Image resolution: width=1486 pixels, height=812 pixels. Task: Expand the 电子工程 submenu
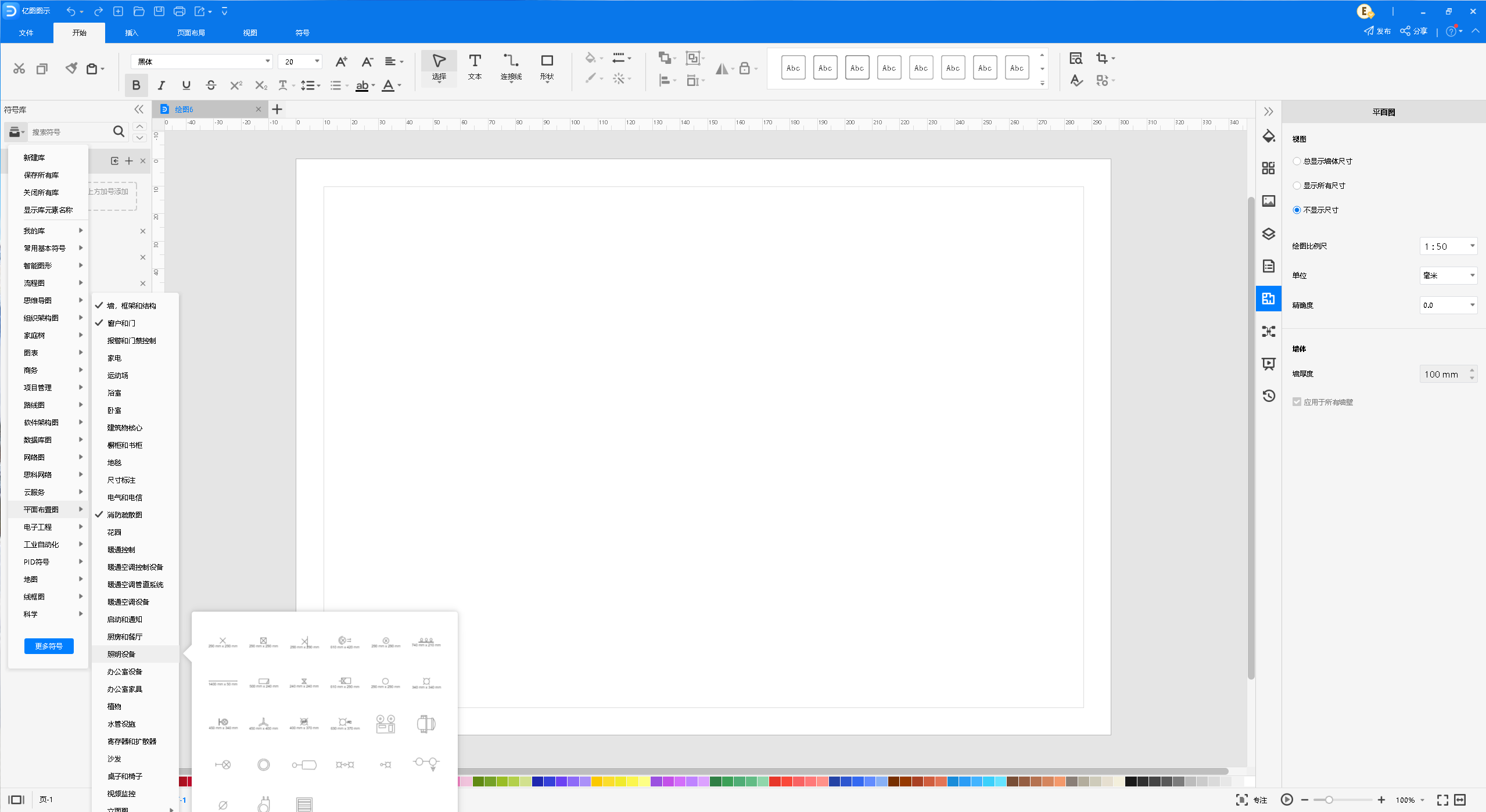[x=48, y=527]
